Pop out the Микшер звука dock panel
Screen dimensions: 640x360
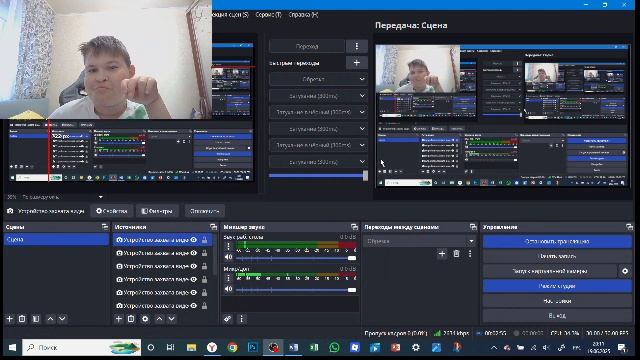click(x=354, y=227)
